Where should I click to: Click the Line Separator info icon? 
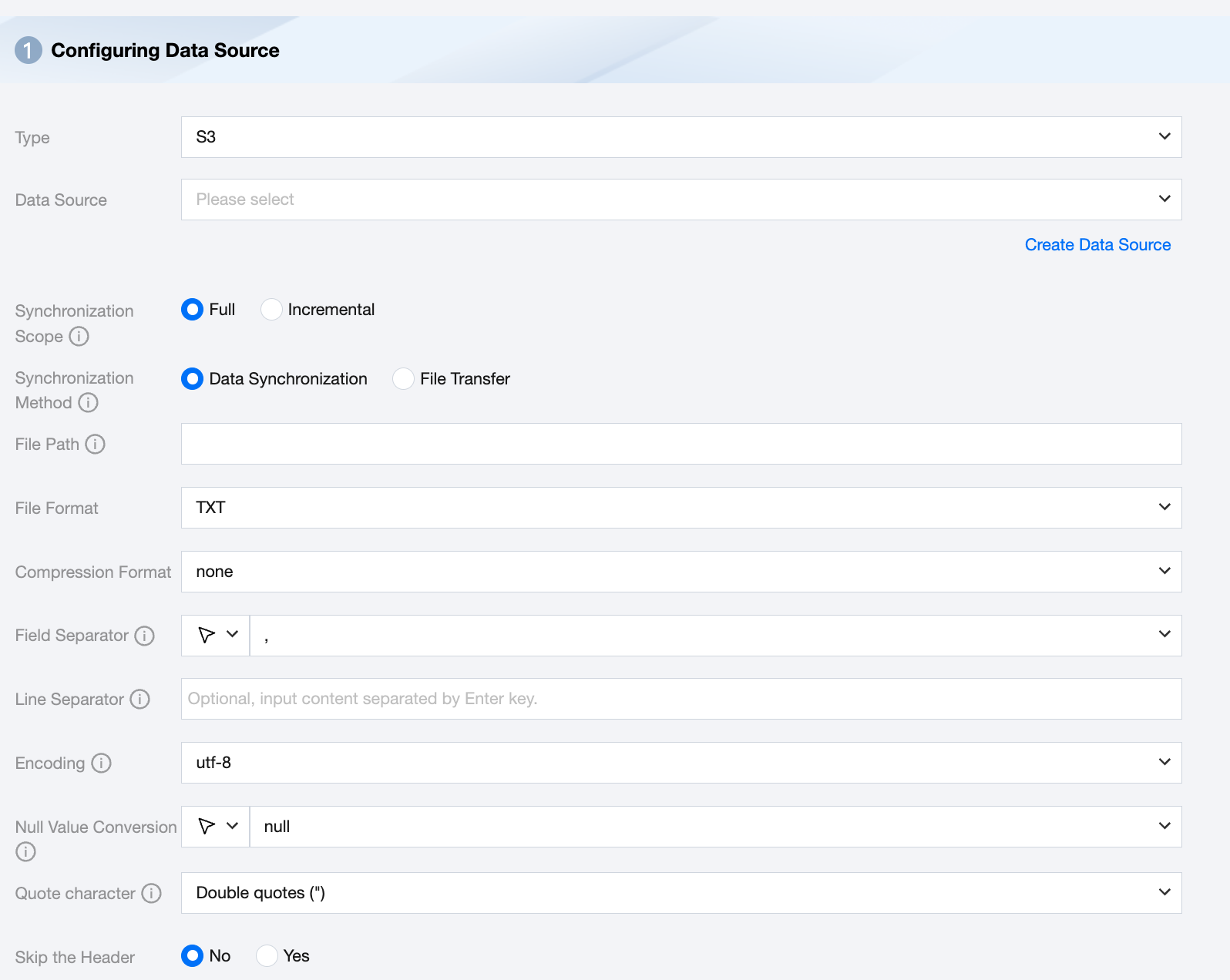[x=139, y=700]
